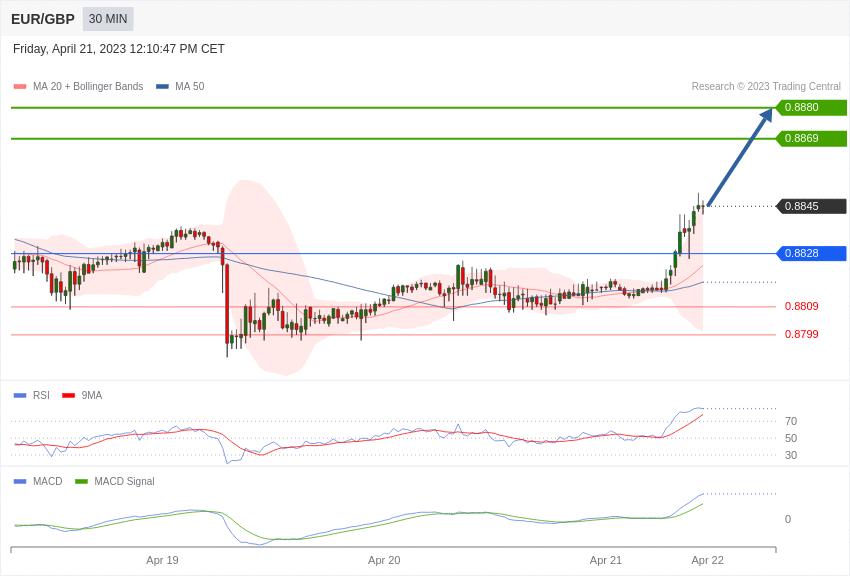Click the MA 20 + Bollinger Bands legend swatch
The image size is (850, 576).
(20, 87)
